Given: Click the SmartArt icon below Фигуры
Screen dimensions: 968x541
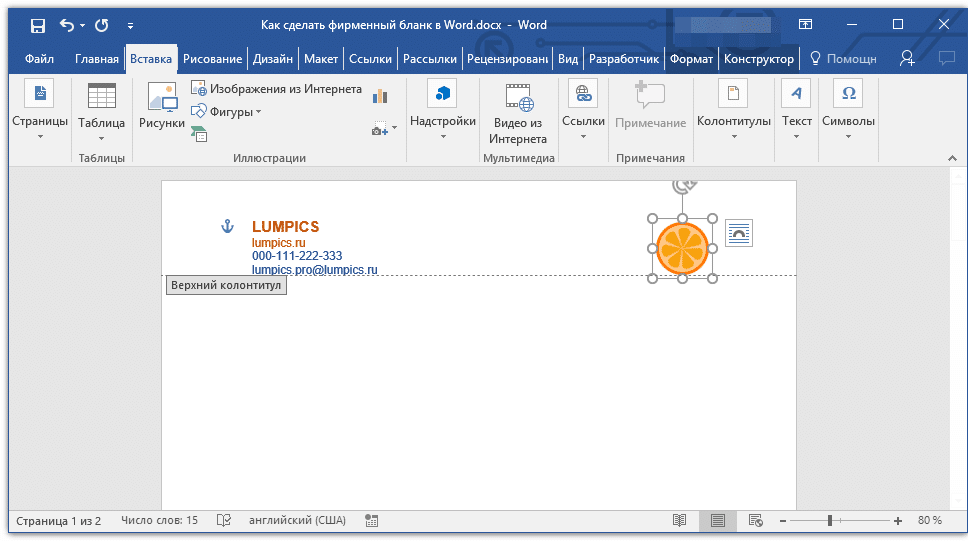Looking at the screenshot, I should click(x=199, y=134).
